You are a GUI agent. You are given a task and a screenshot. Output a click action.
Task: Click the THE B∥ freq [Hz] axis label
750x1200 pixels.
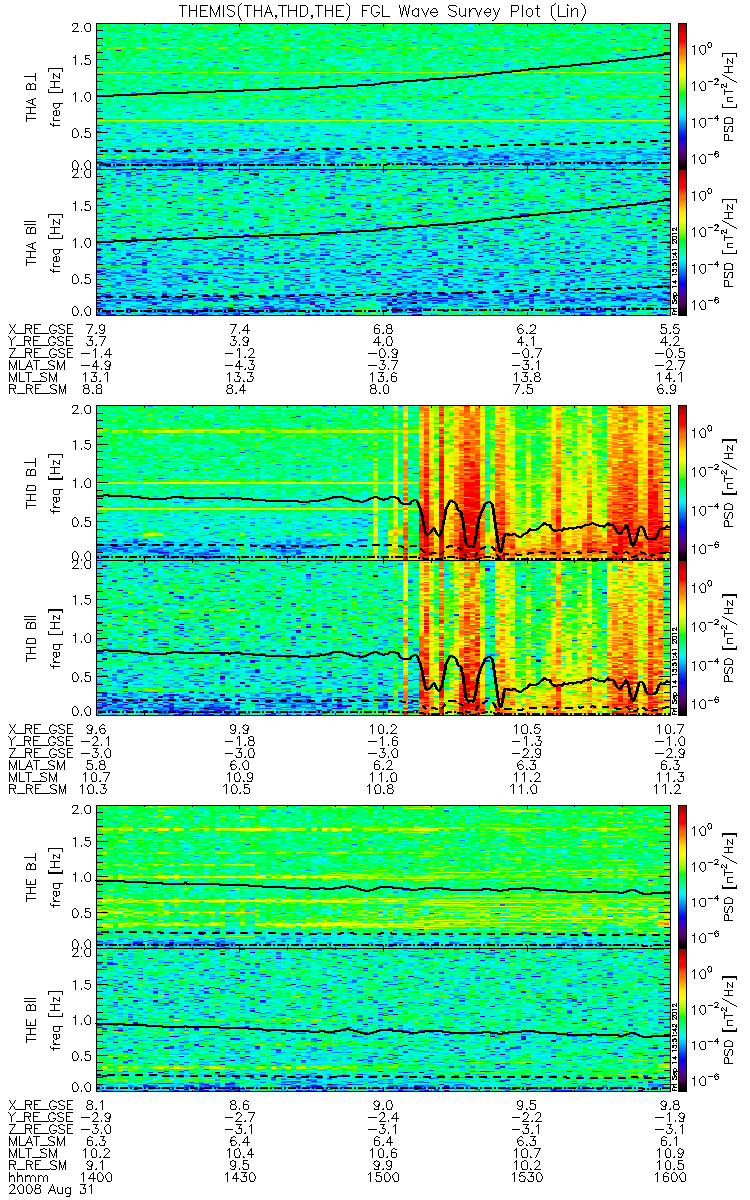click(58, 1020)
